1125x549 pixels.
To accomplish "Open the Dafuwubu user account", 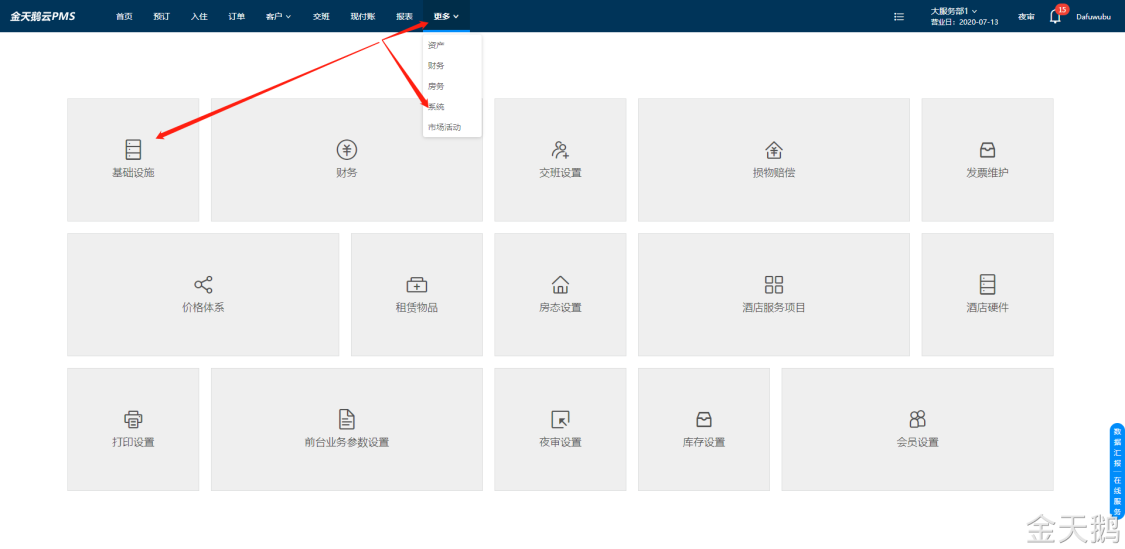I will pos(1093,17).
